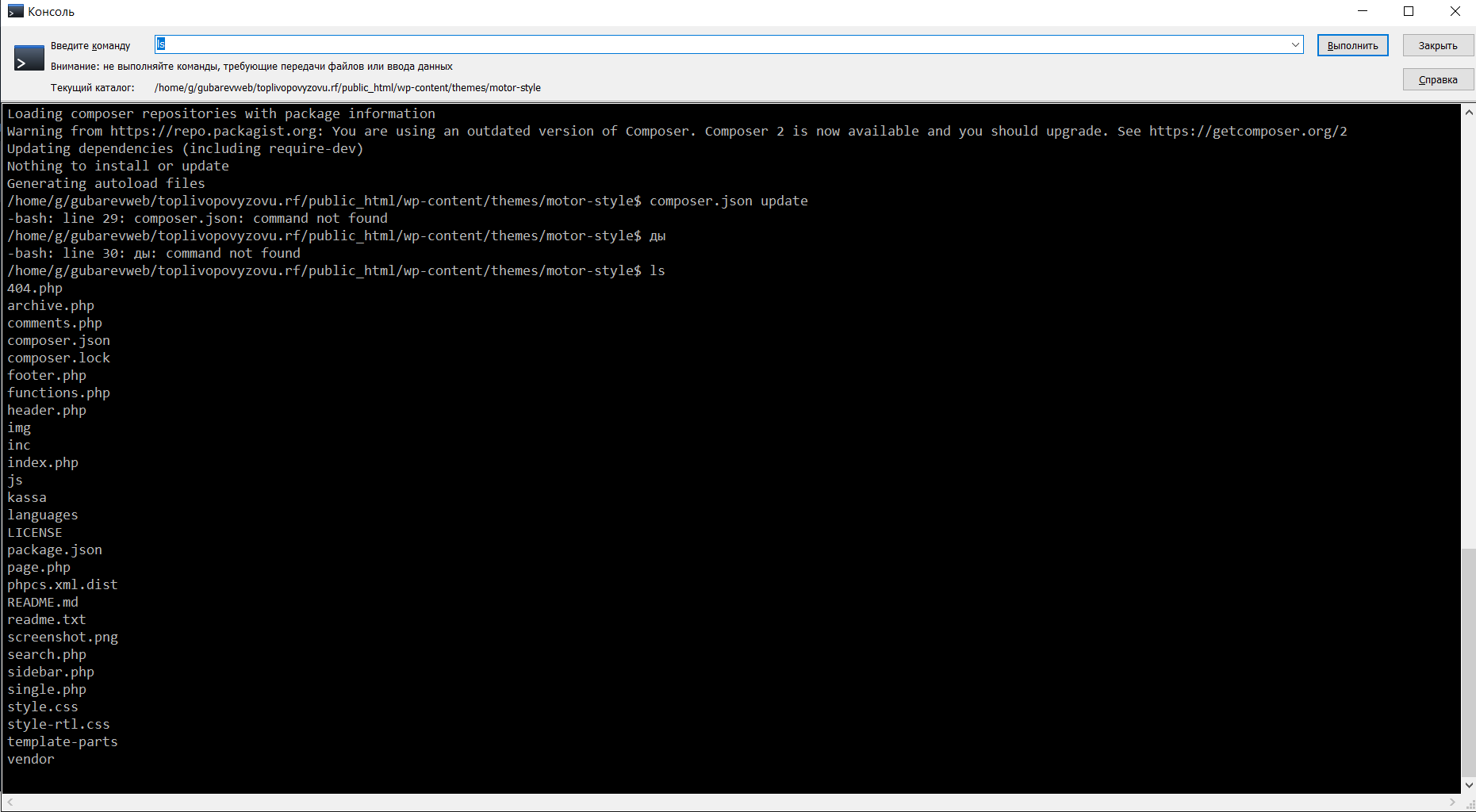The image size is (1476, 812).
Task: Click the 'search.php' output line
Action: (47, 655)
